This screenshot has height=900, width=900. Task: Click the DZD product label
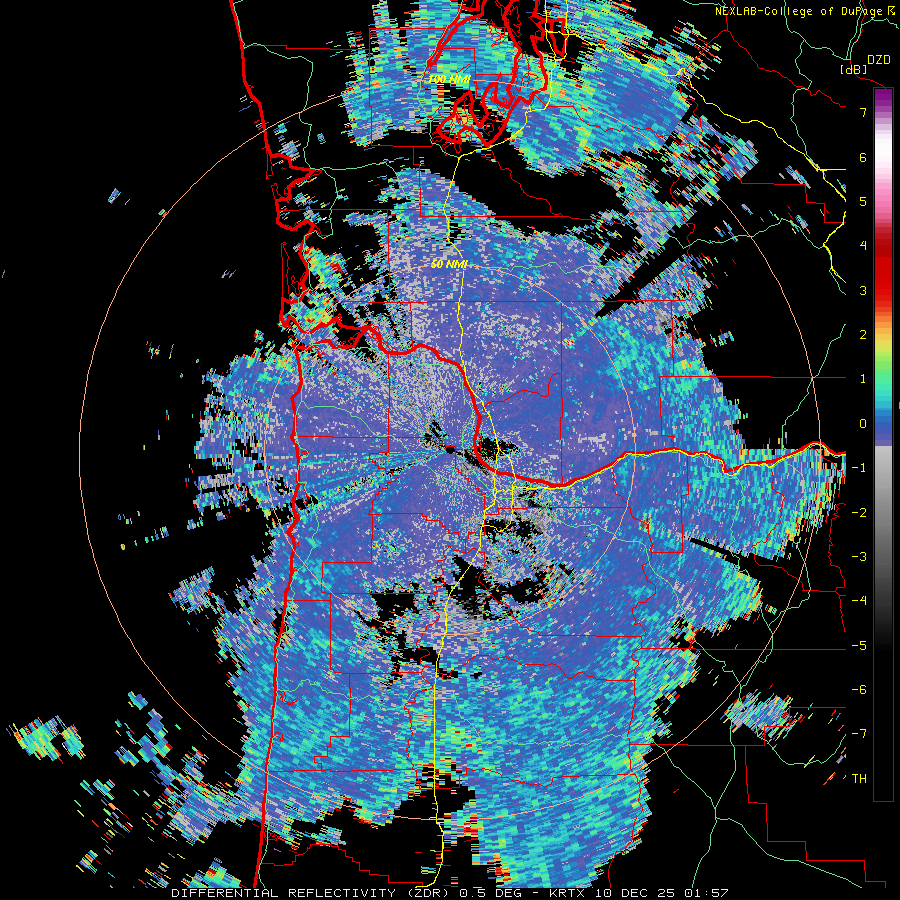click(878, 60)
